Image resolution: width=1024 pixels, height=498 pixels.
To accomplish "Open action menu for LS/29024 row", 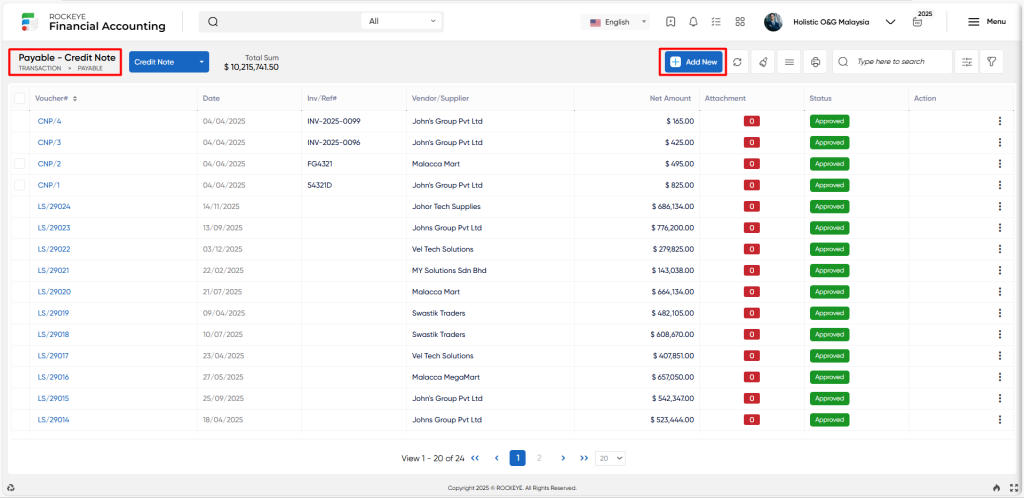I will [999, 206].
